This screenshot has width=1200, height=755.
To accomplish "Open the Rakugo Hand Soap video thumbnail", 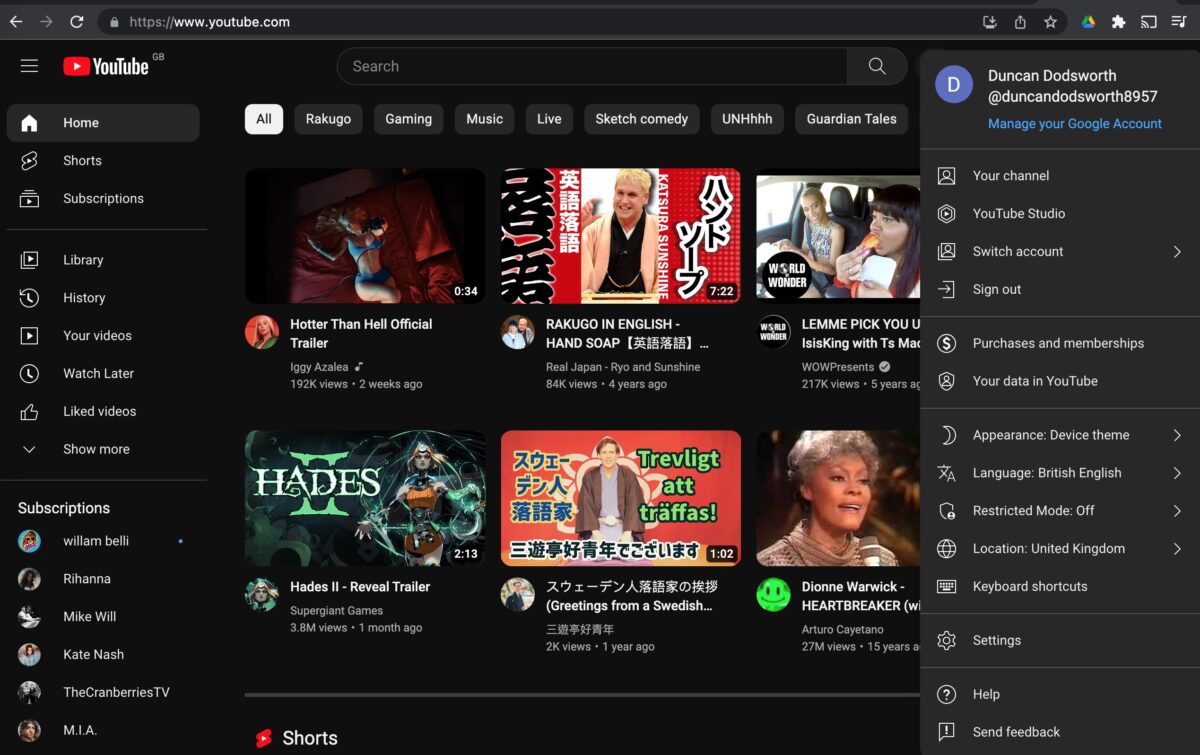I will tap(621, 236).
